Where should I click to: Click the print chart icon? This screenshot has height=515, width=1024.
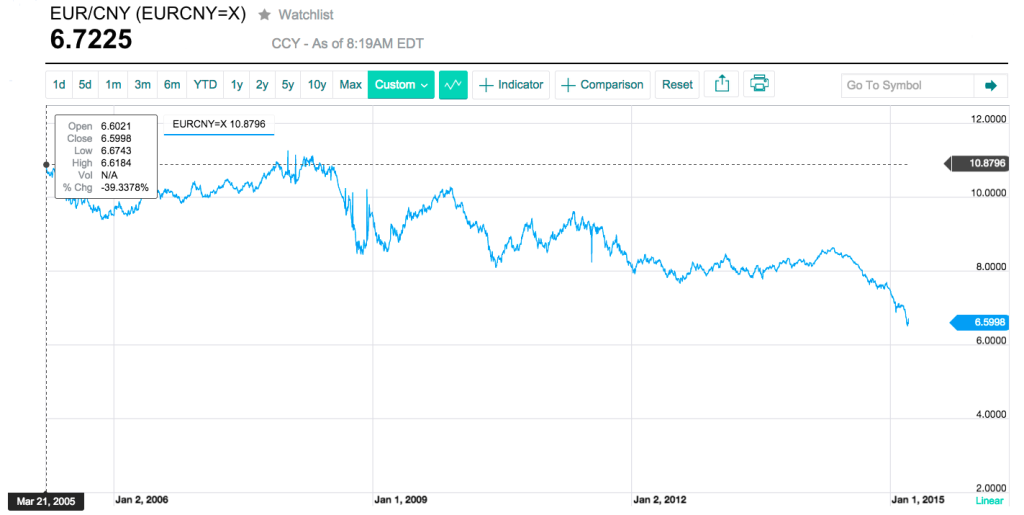[759, 84]
